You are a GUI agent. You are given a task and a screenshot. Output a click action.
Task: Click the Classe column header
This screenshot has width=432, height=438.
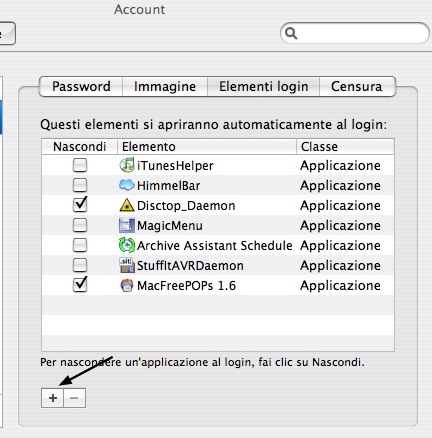tap(345, 147)
